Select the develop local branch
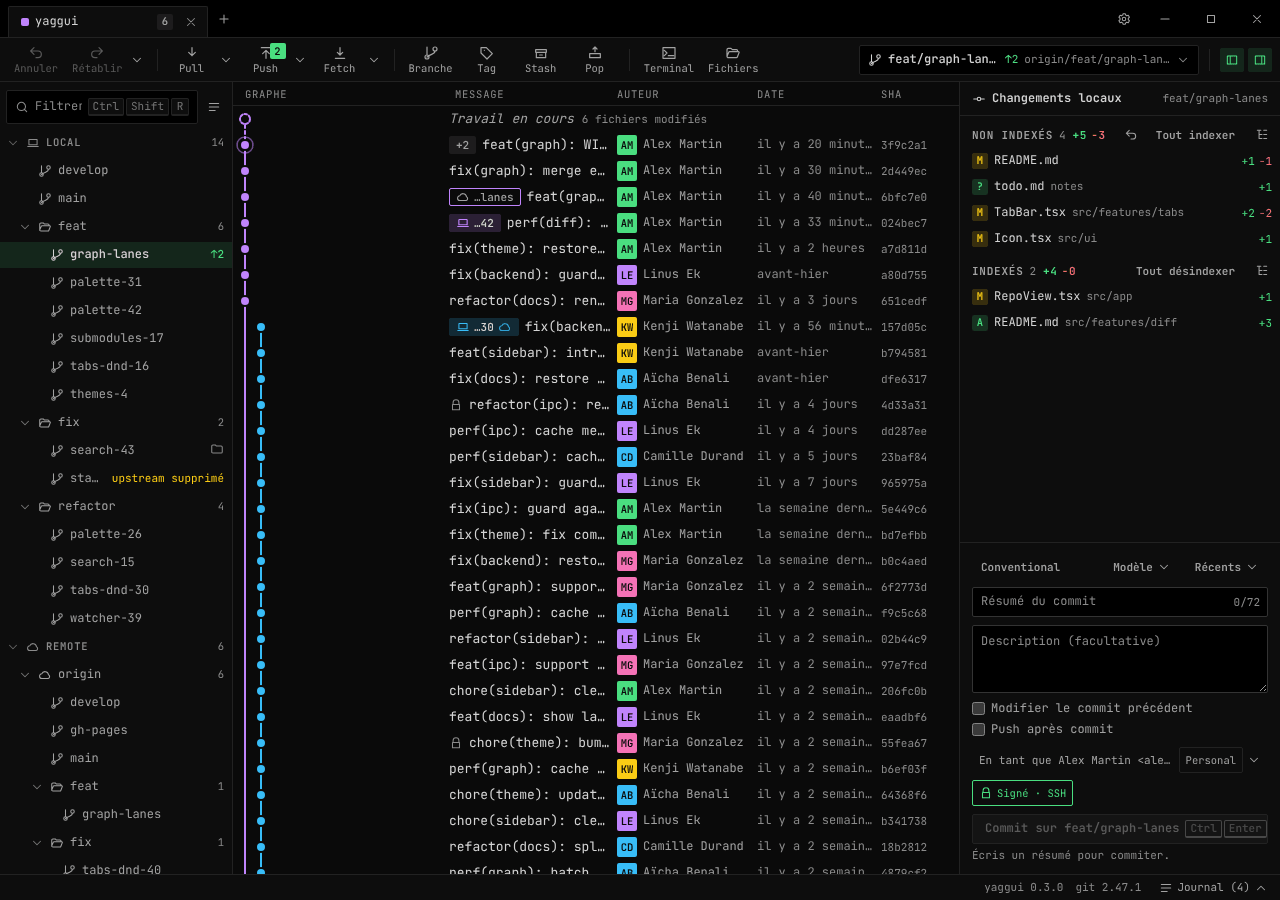 [x=116, y=170]
